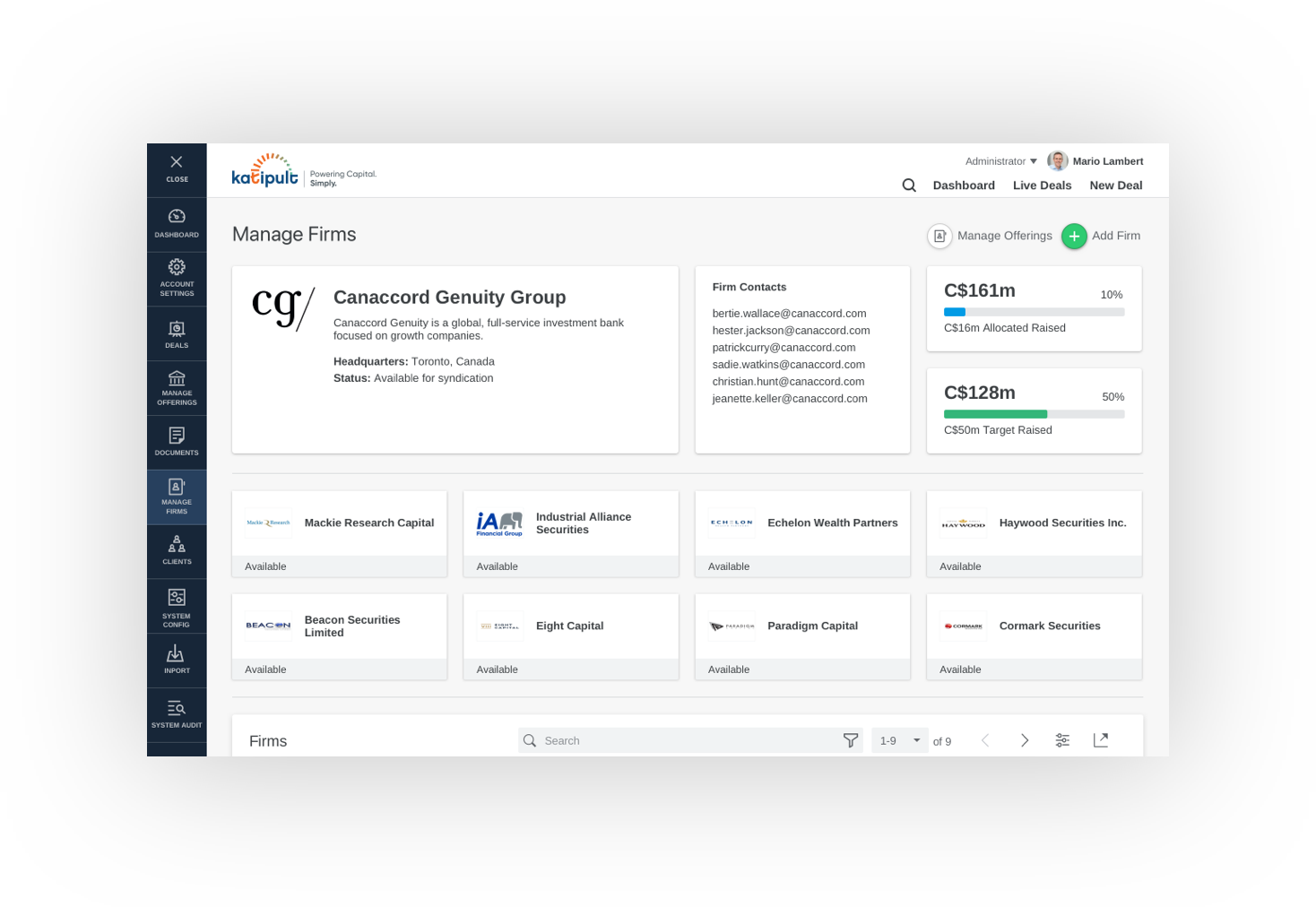Click the Manage Offerings round icon
Image resolution: width=1316 pixels, height=907 pixels.
click(x=939, y=236)
